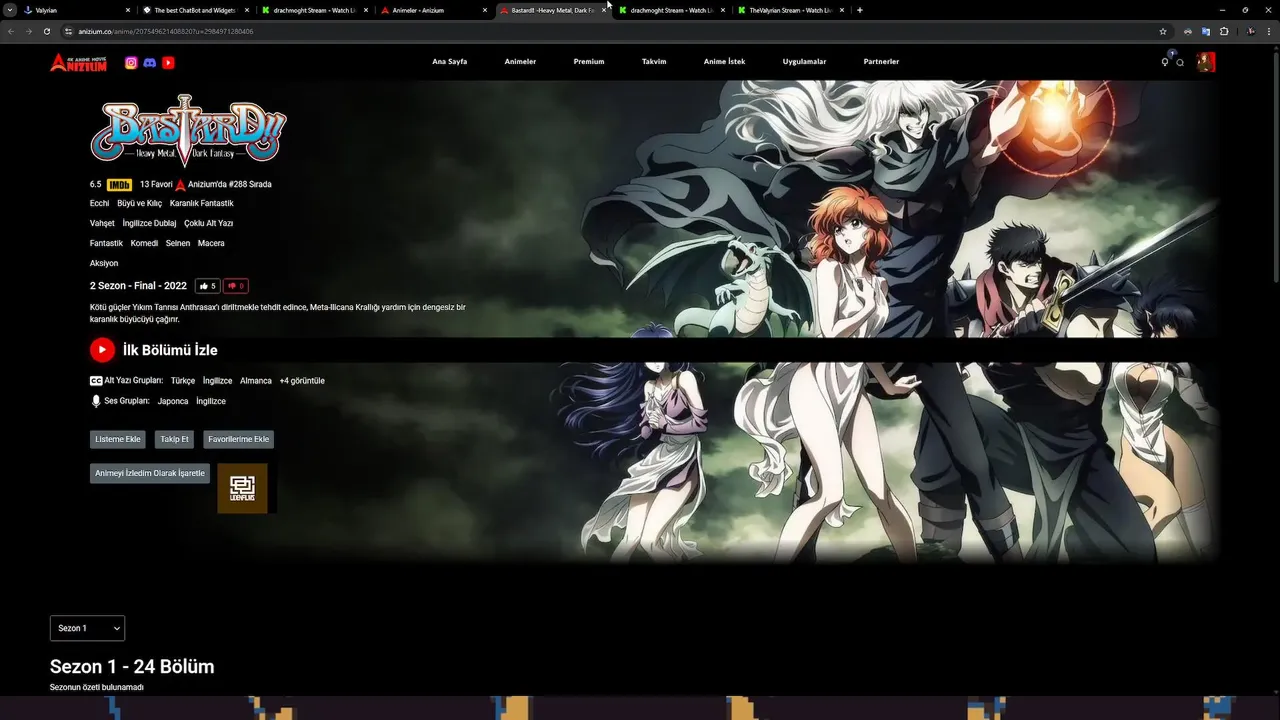The image size is (1280, 720).
Task: Go to Ana Sayfa in the navigation
Action: (450, 62)
